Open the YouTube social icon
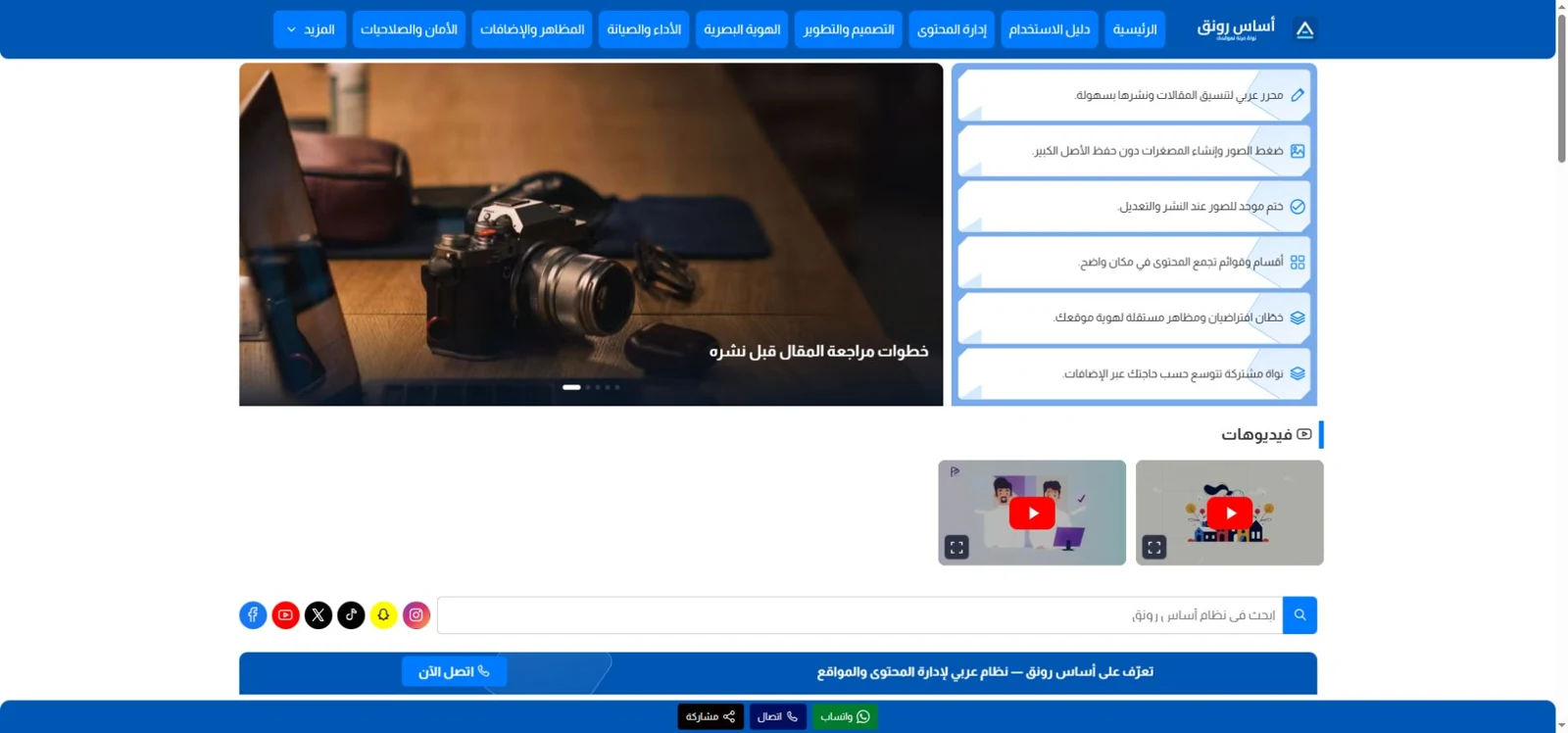 tap(285, 615)
